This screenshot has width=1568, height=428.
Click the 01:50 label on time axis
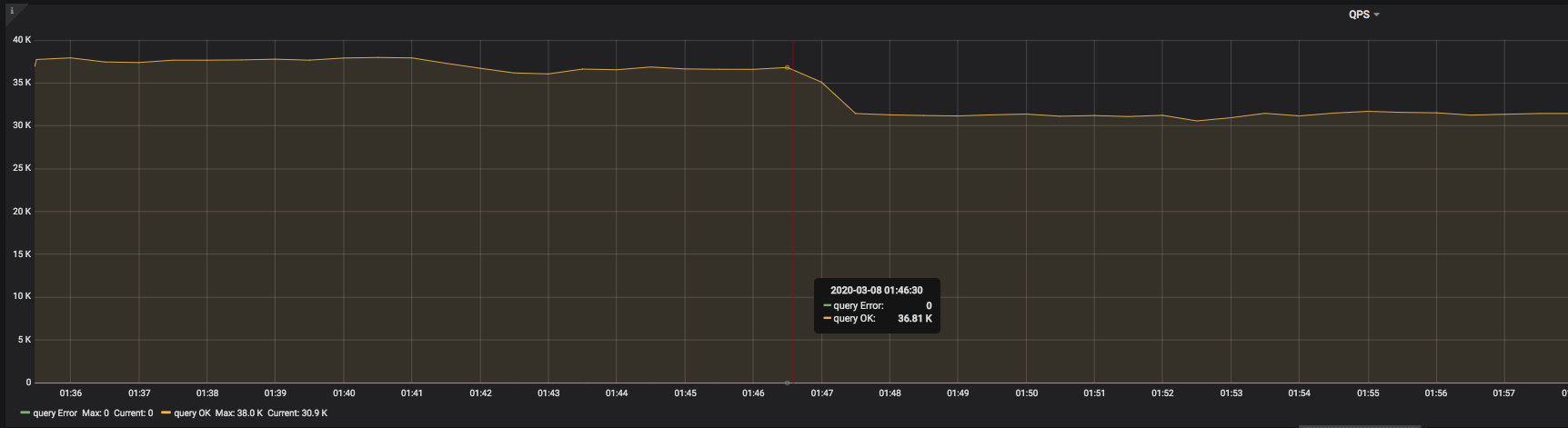[x=1026, y=393]
